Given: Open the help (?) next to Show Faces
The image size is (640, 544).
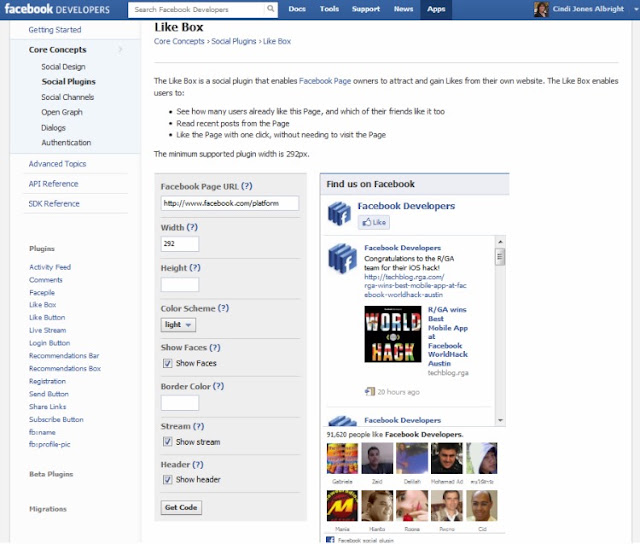Looking at the screenshot, I should [x=215, y=347].
